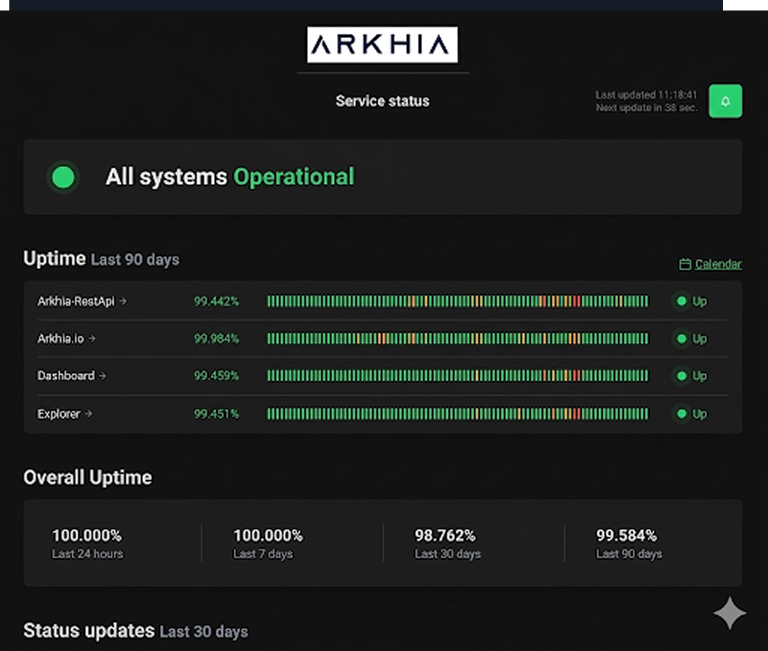This screenshot has height=651, width=768.
Task: Click the Dashboard 90-day uptime bar
Action: tap(457, 376)
